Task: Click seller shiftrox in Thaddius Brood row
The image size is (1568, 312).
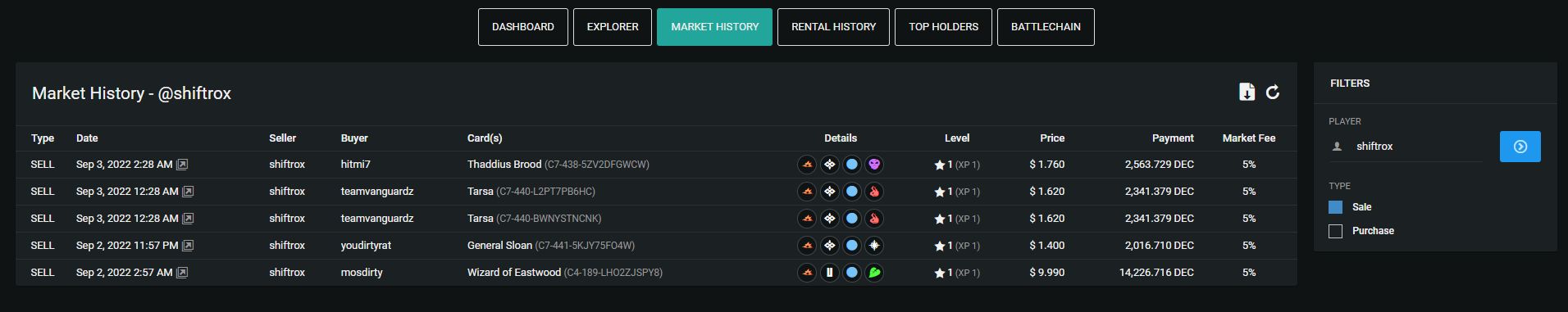Action: [x=287, y=165]
